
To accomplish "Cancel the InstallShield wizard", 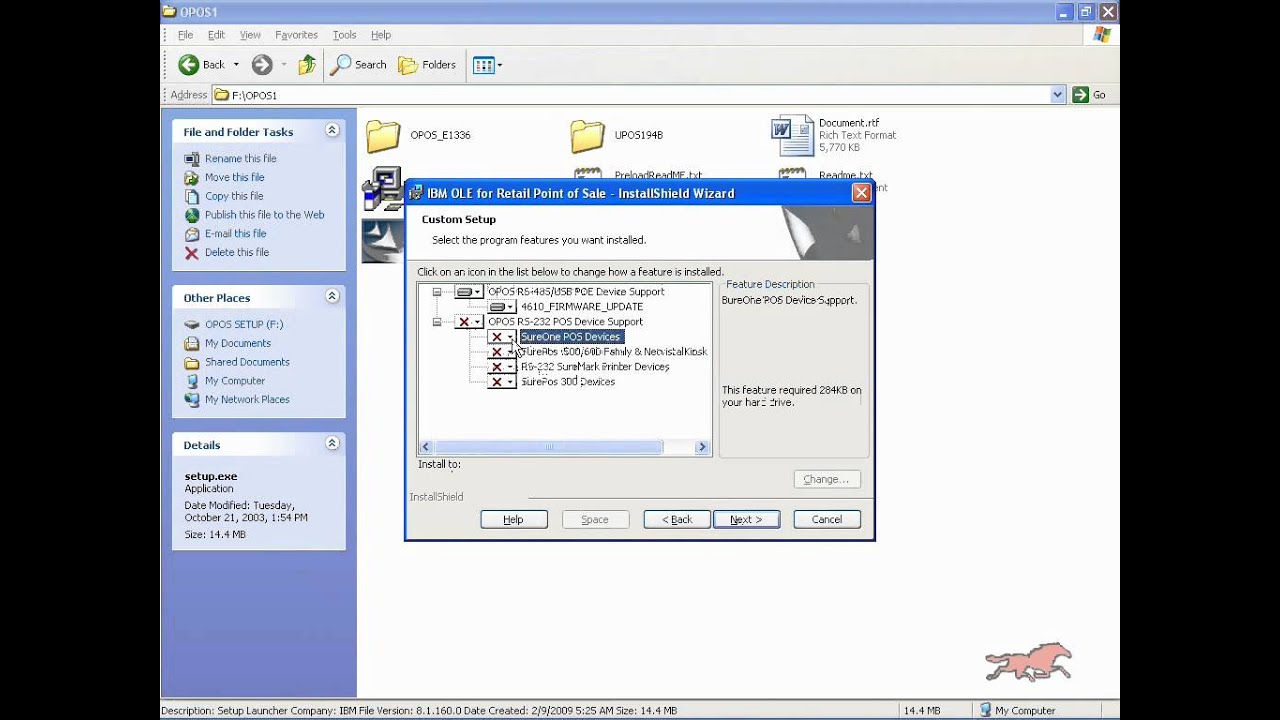I will (x=827, y=520).
